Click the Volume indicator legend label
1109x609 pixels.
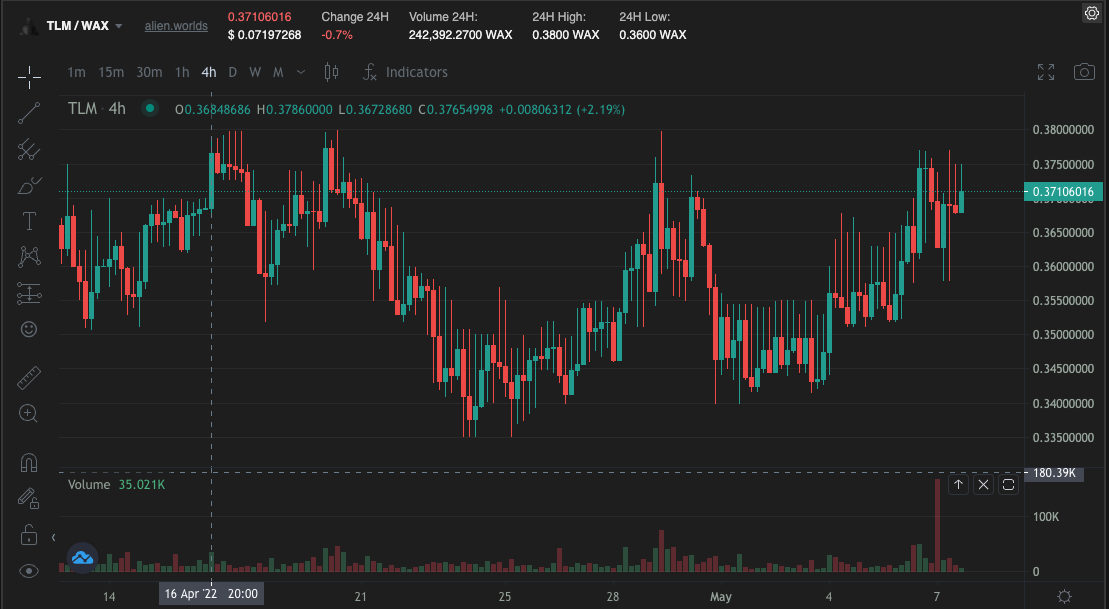[x=89, y=485]
